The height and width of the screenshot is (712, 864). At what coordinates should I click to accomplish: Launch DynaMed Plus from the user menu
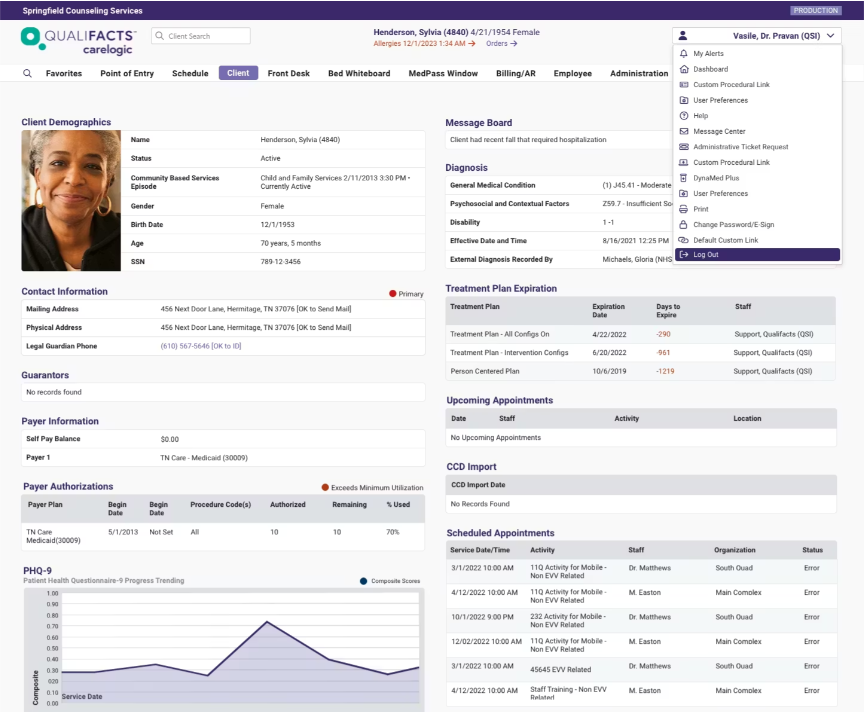pyautogui.click(x=683, y=178)
